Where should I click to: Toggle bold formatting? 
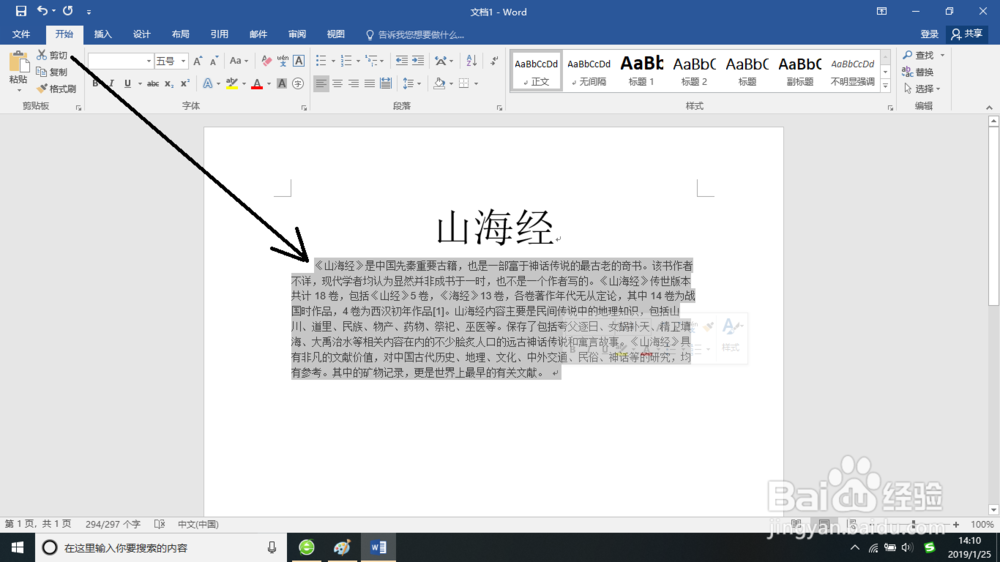tap(95, 84)
